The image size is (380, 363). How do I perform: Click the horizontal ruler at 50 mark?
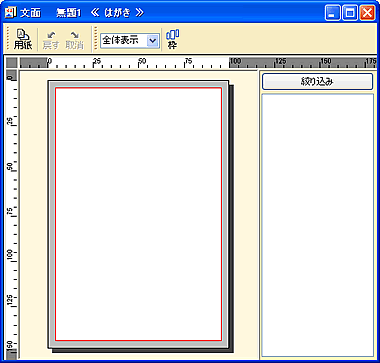(142, 62)
